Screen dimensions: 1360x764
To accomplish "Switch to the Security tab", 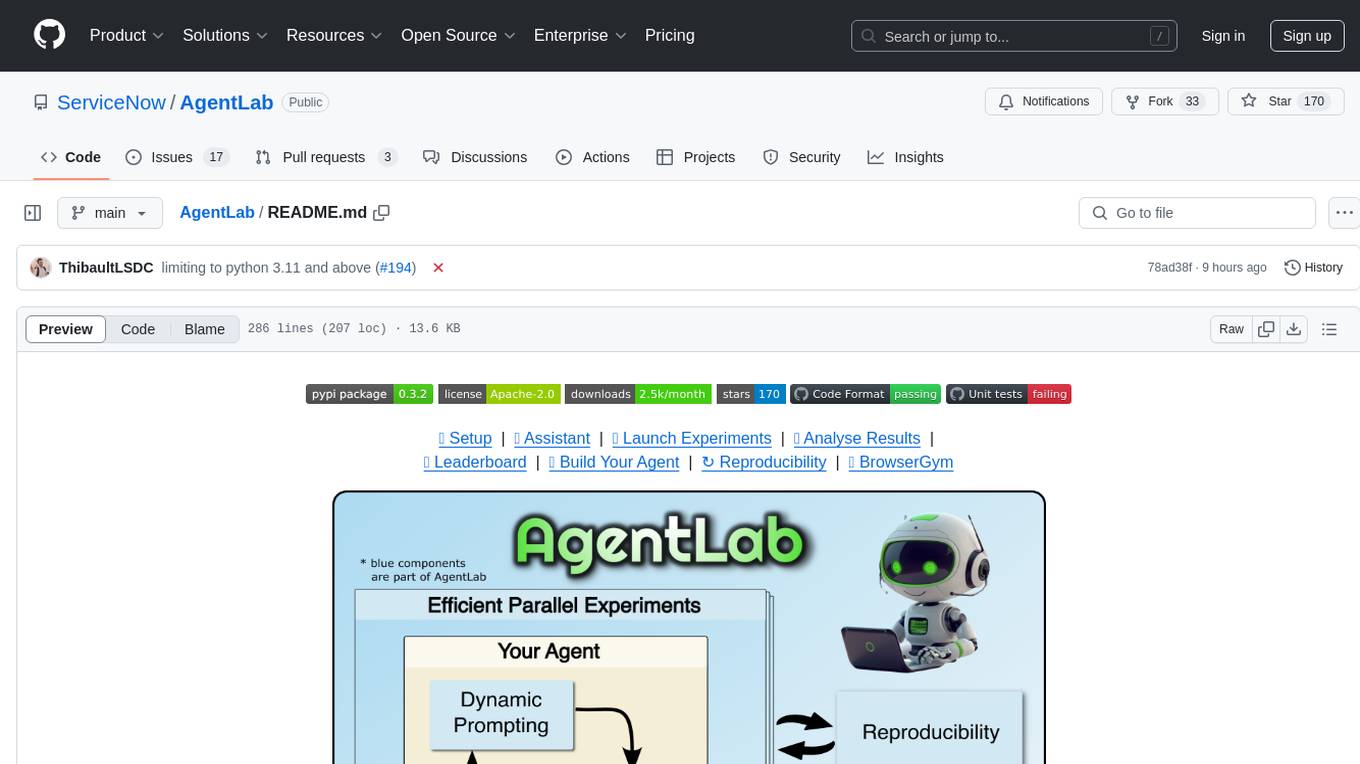I will point(801,157).
